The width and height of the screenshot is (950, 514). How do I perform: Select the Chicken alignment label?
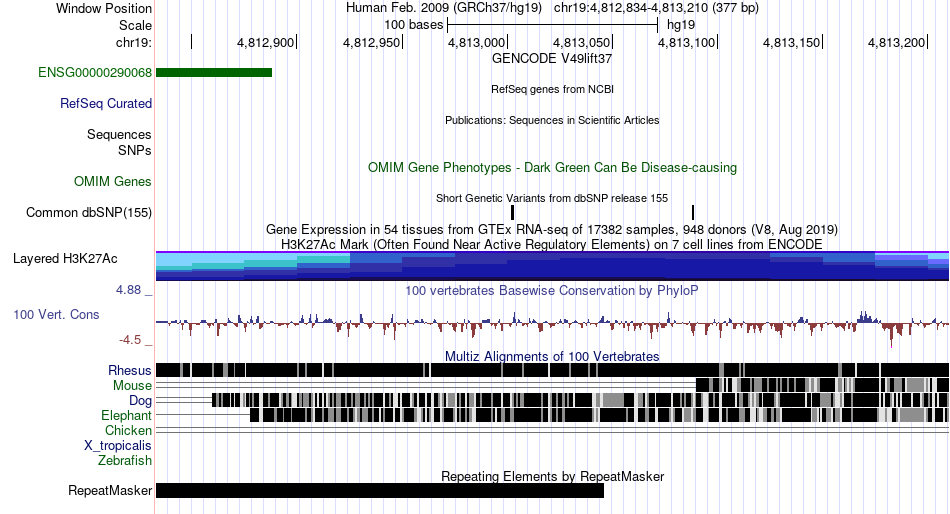pos(128,430)
